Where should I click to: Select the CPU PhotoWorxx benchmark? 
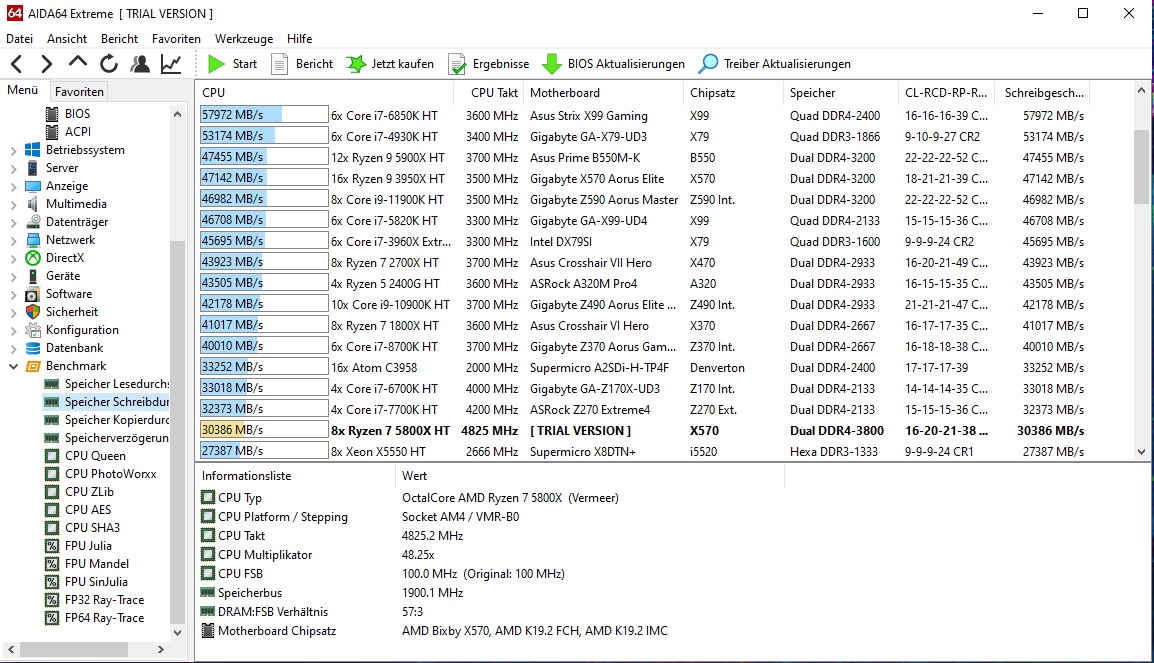pyautogui.click(x=110, y=474)
